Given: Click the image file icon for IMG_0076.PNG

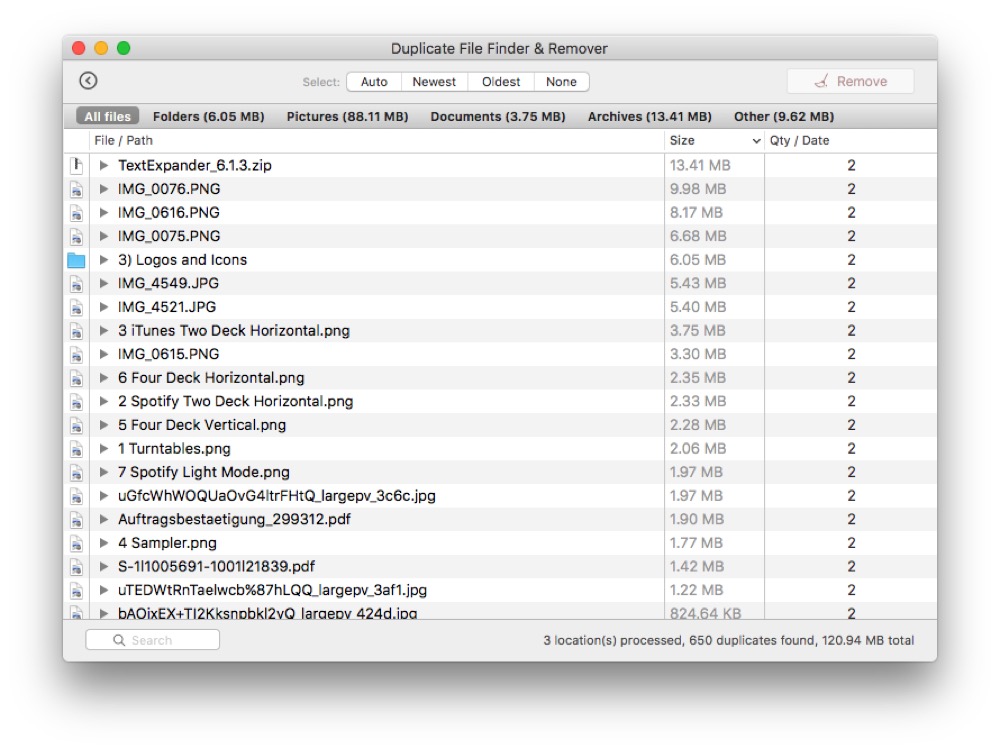Looking at the screenshot, I should point(77,189).
